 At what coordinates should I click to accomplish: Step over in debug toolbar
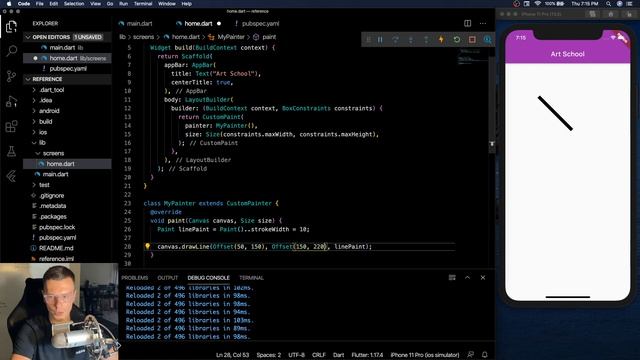tap(396, 40)
